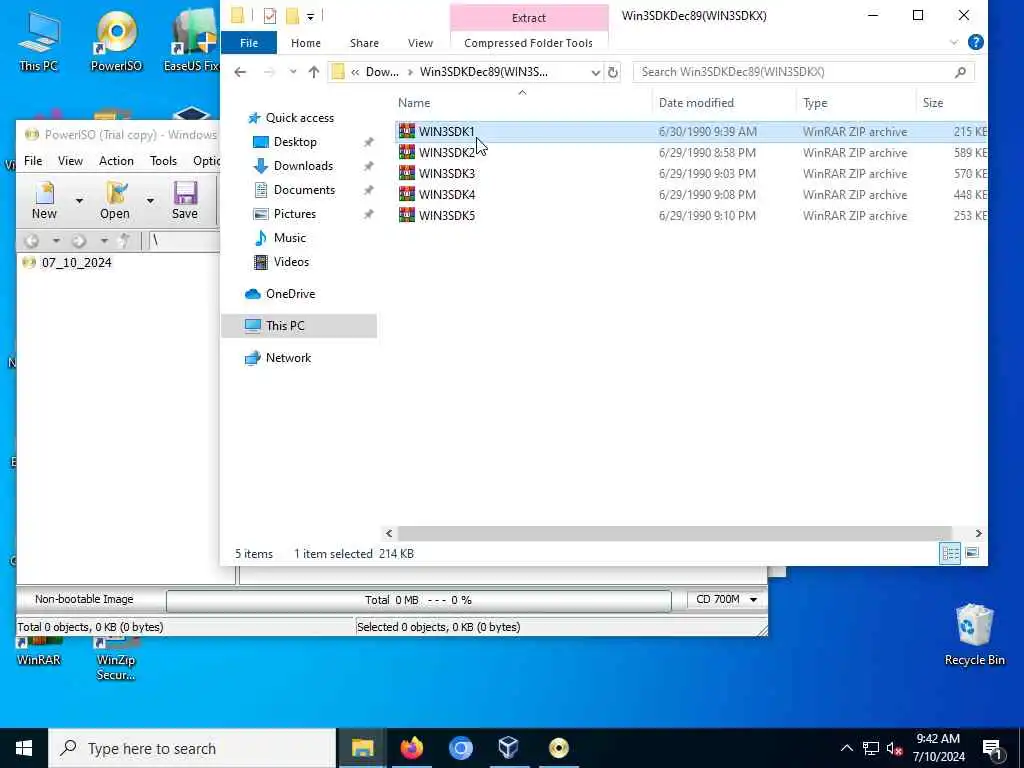Switch to the Home ribbon tab
This screenshot has height=768, width=1024.
[306, 43]
